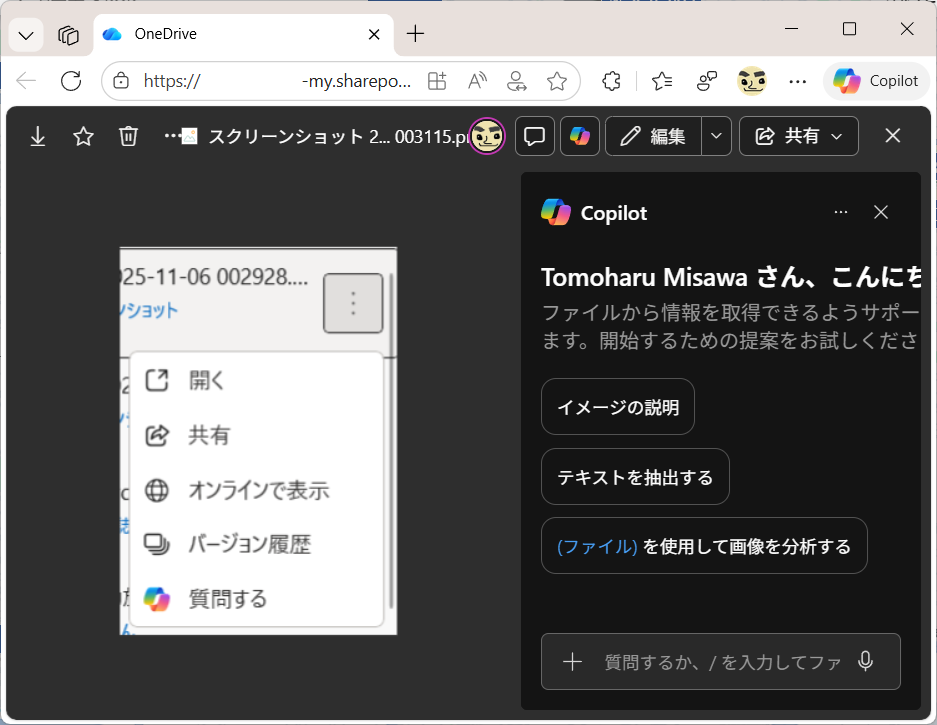Expand the 編集 dropdown arrow
937x725 pixels.
coord(716,136)
